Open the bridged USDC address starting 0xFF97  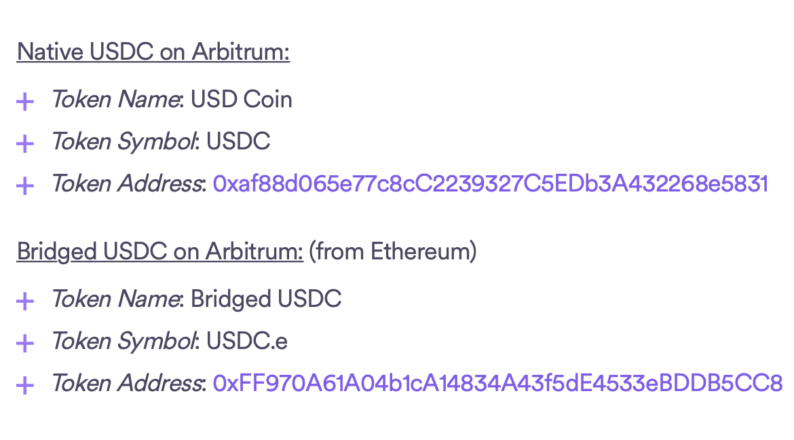[497, 383]
